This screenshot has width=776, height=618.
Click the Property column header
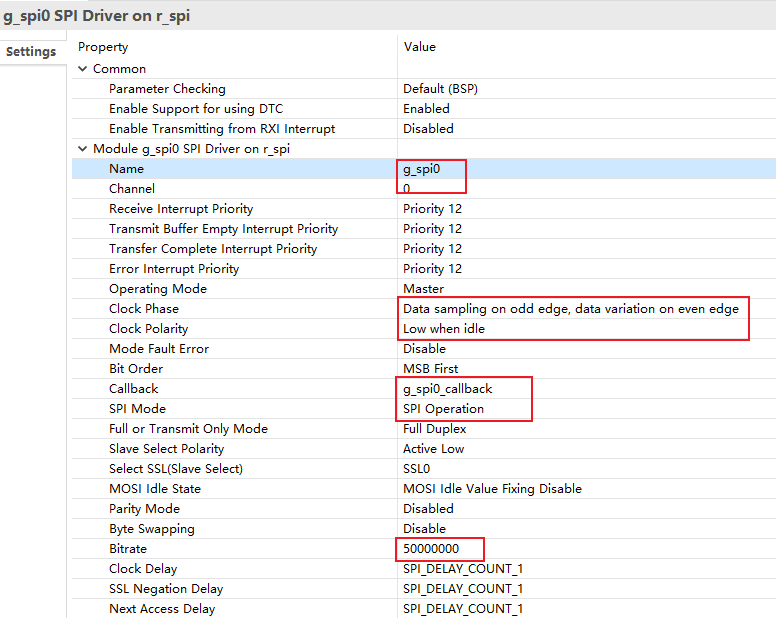point(103,47)
